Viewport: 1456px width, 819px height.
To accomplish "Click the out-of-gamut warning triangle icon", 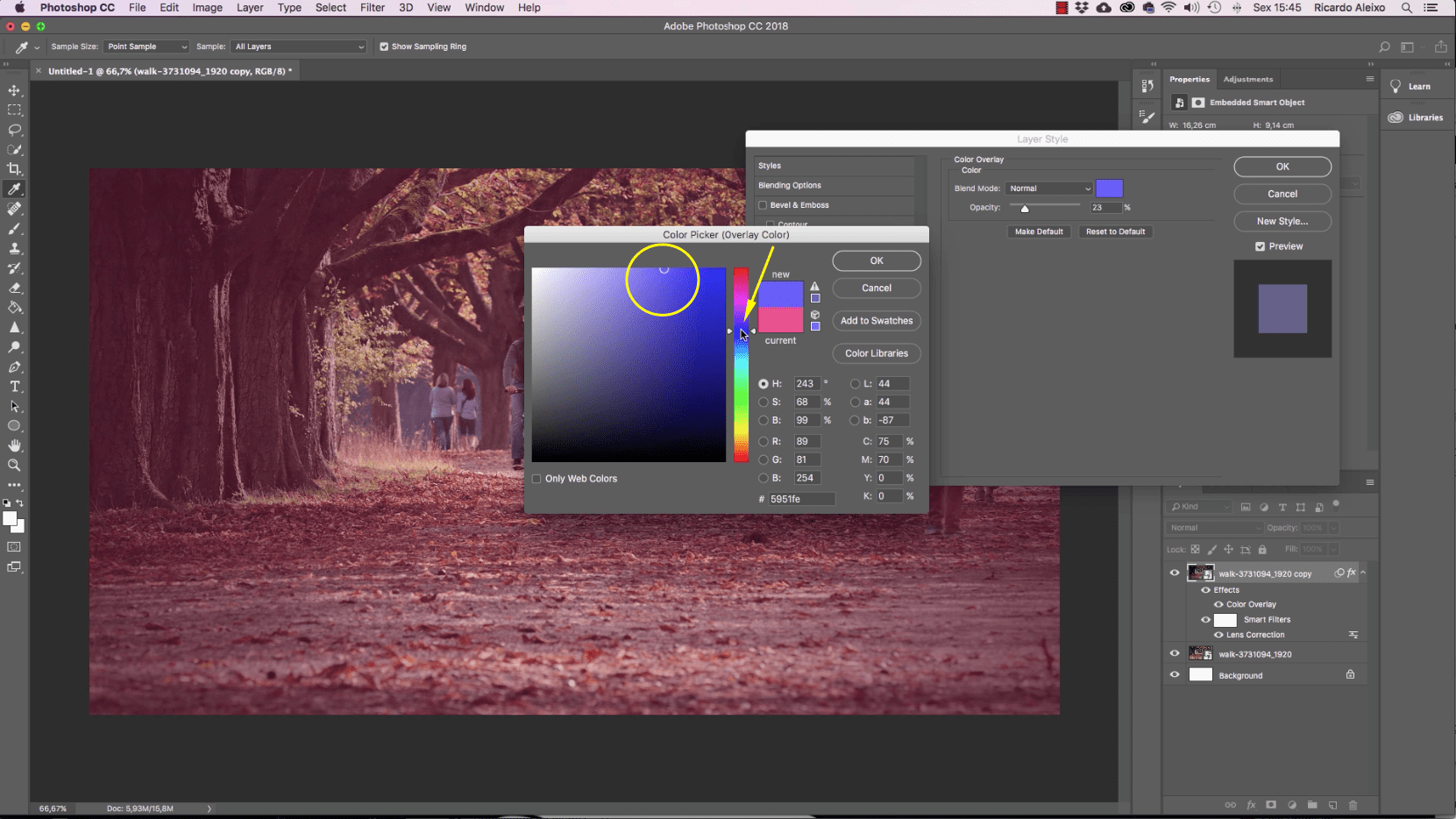I will pyautogui.click(x=814, y=287).
